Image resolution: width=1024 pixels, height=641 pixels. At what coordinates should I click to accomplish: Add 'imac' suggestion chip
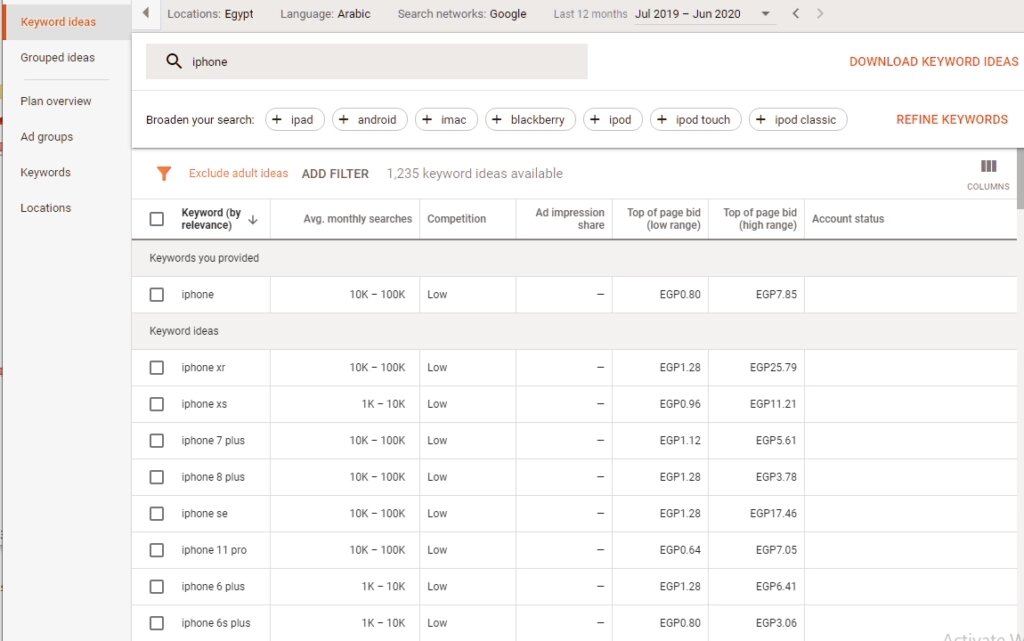tap(446, 119)
